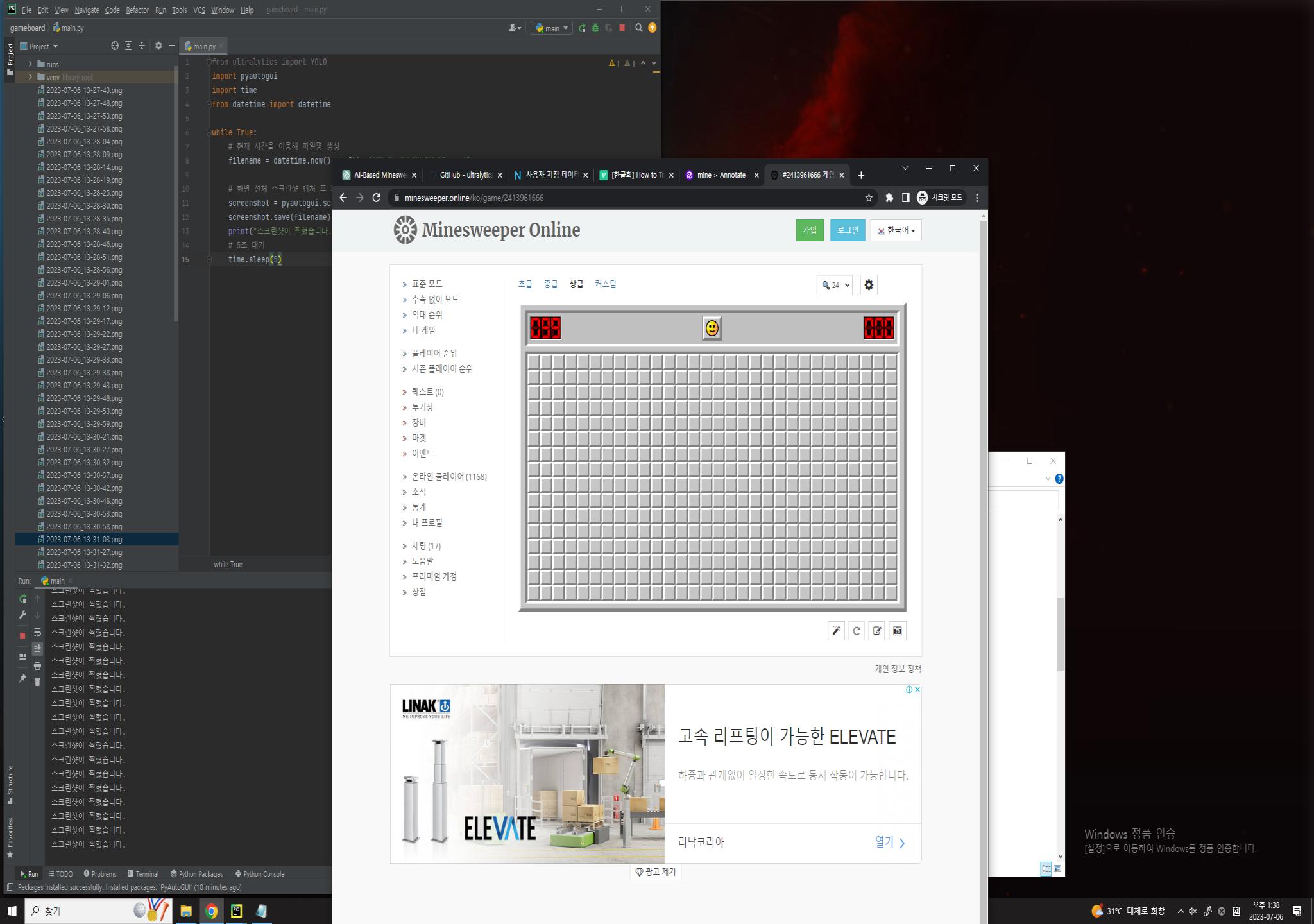Expand the venv library root folder
Viewport: 1314px width, 924px height.
[30, 77]
